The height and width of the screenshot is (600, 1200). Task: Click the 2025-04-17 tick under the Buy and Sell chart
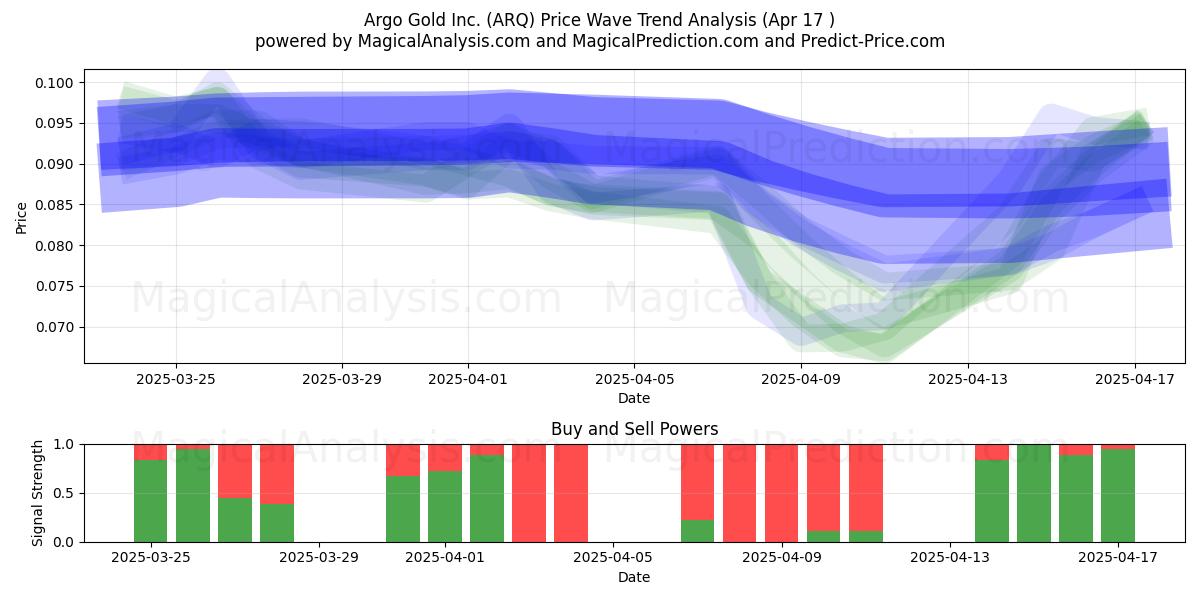coord(1117,558)
